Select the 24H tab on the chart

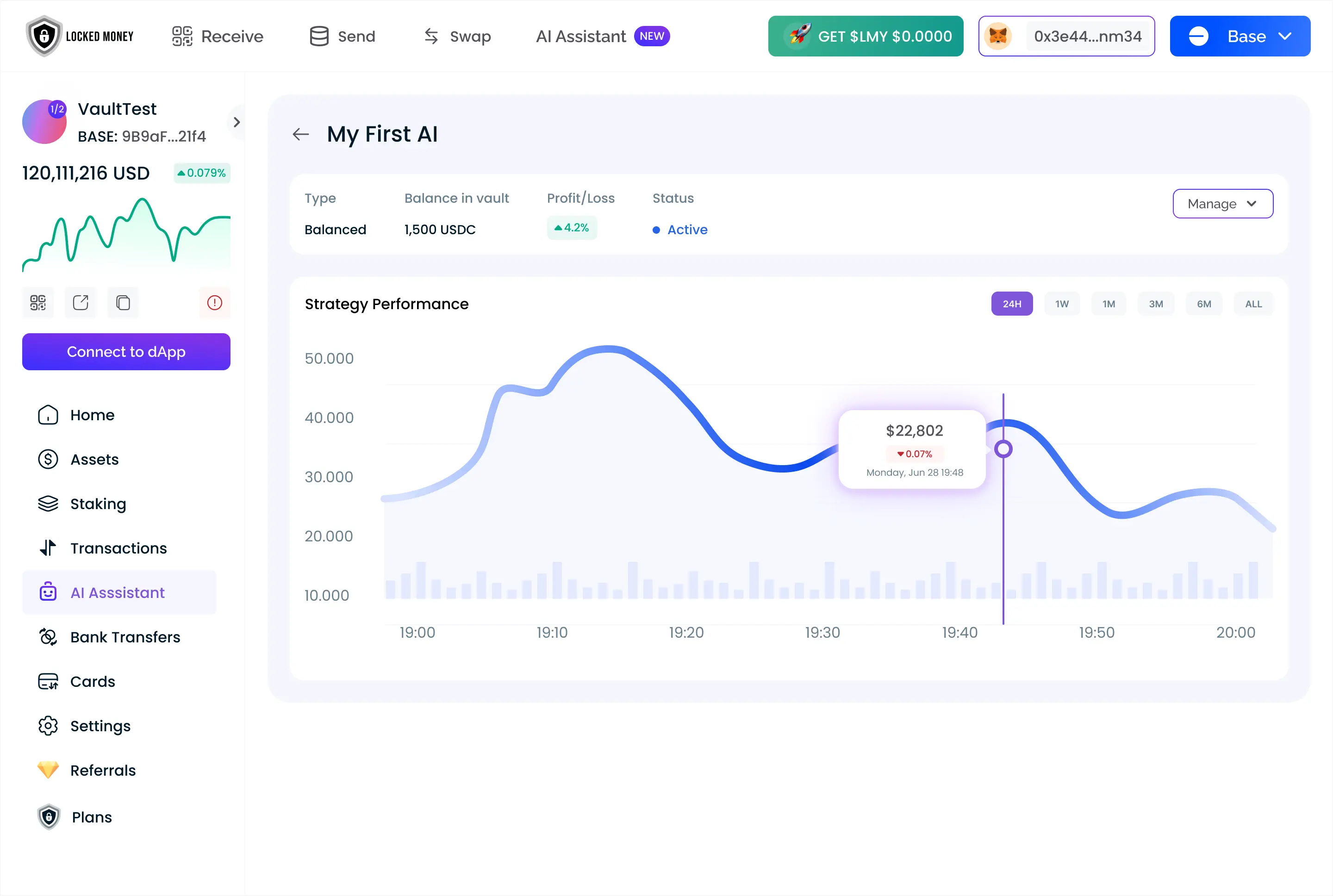(1011, 304)
